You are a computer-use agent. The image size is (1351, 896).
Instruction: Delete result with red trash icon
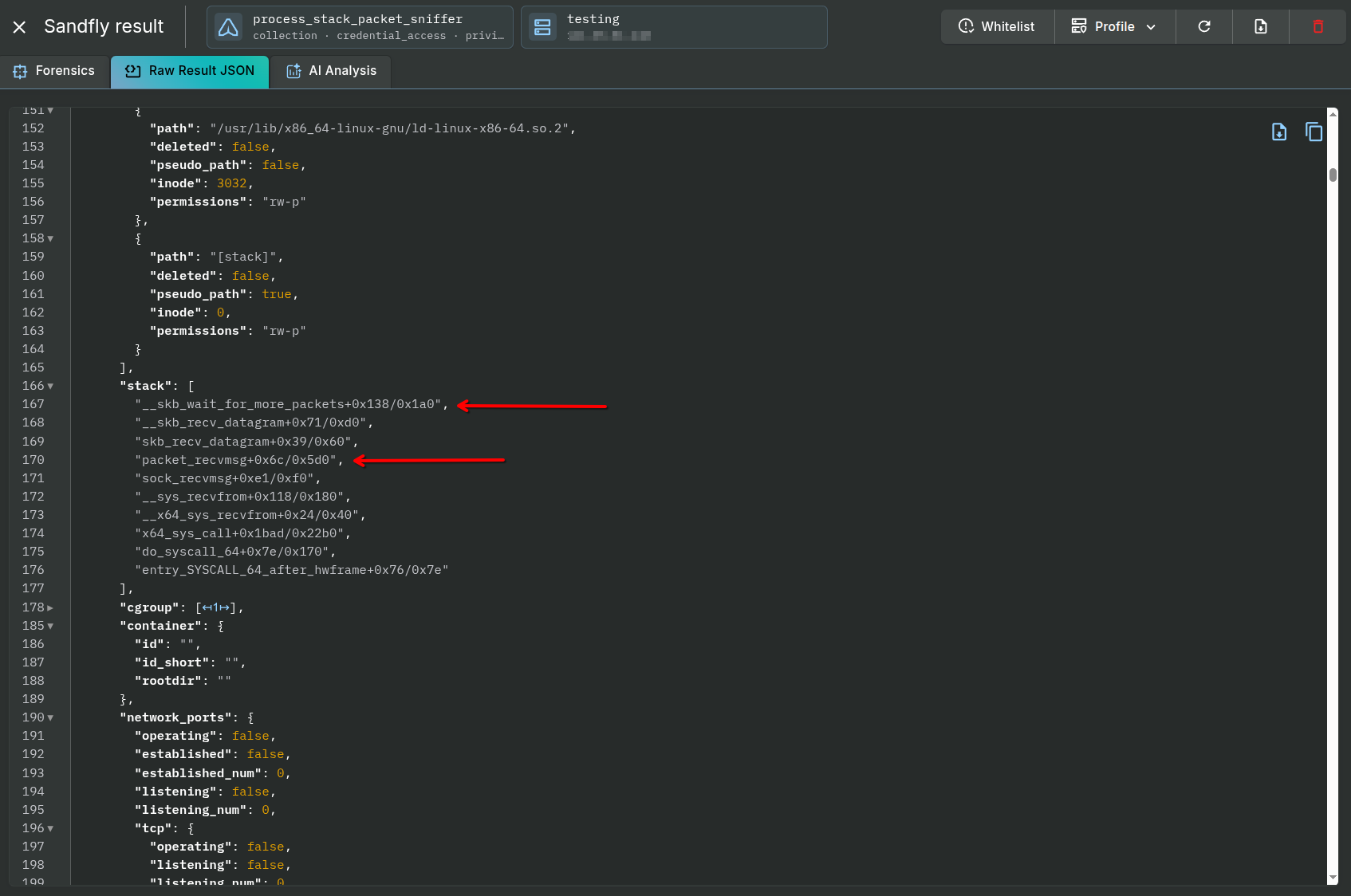(1318, 26)
